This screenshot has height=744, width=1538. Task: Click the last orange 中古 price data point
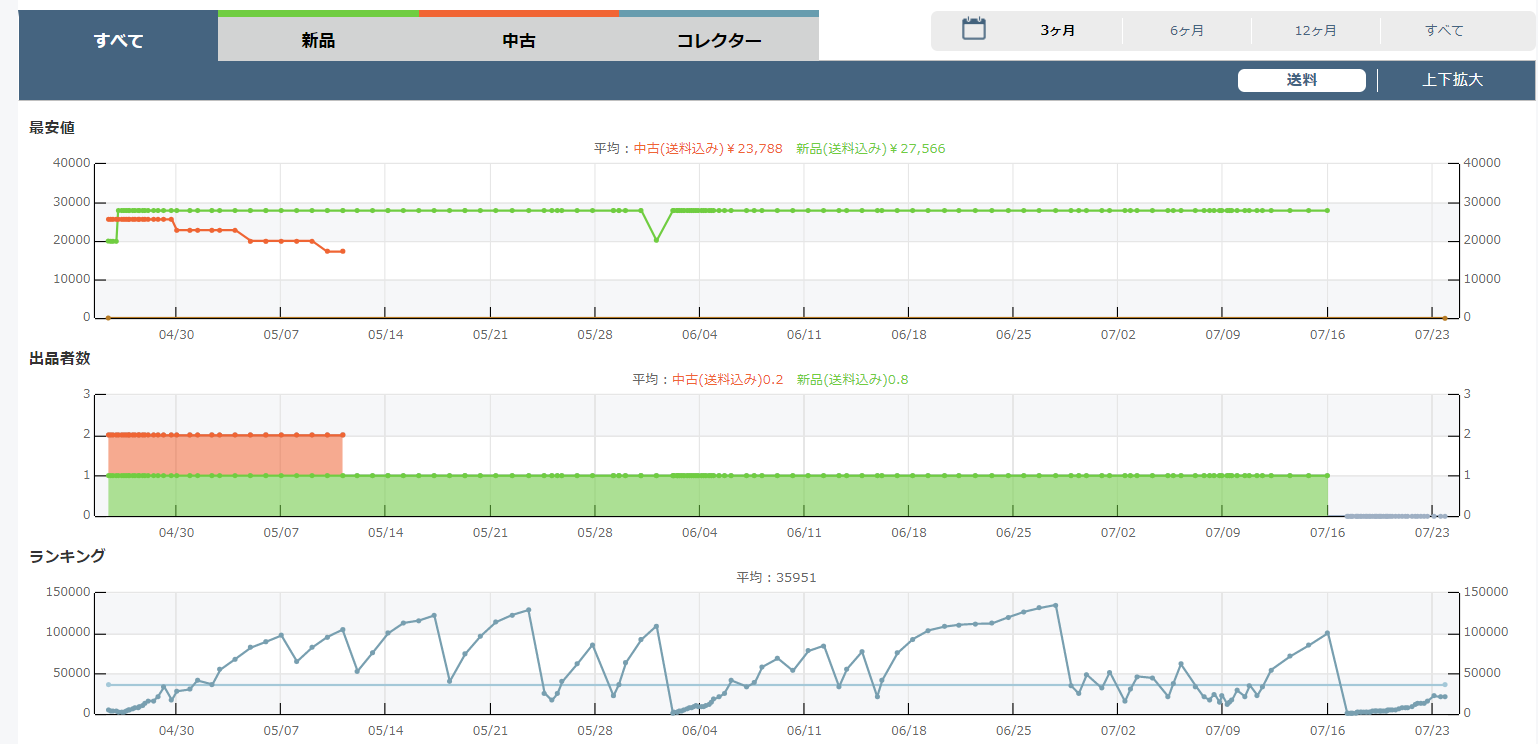tap(342, 251)
